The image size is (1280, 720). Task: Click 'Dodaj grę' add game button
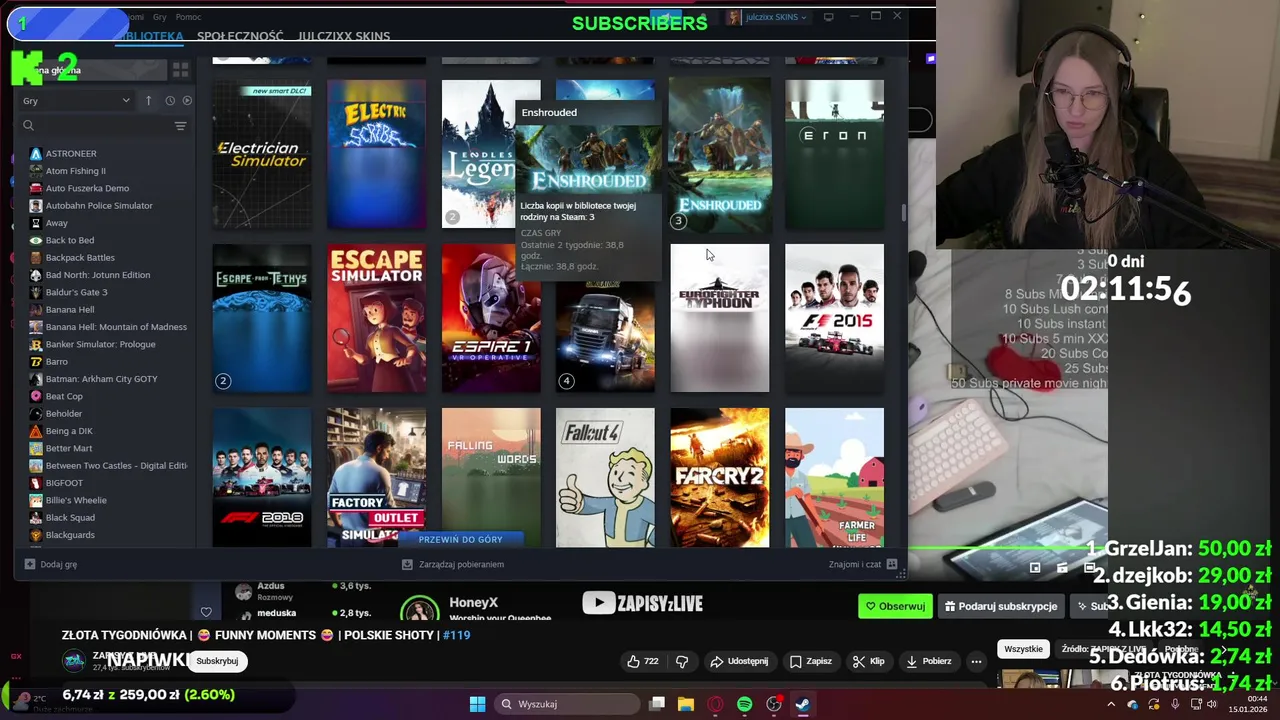click(50, 564)
